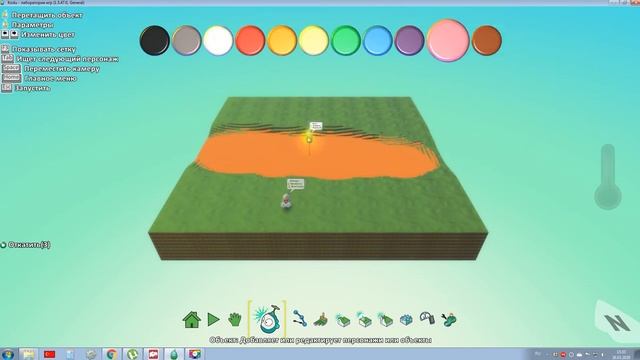640x360 pixels.
Task: Open the Windows Start menu
Action: 7,354
